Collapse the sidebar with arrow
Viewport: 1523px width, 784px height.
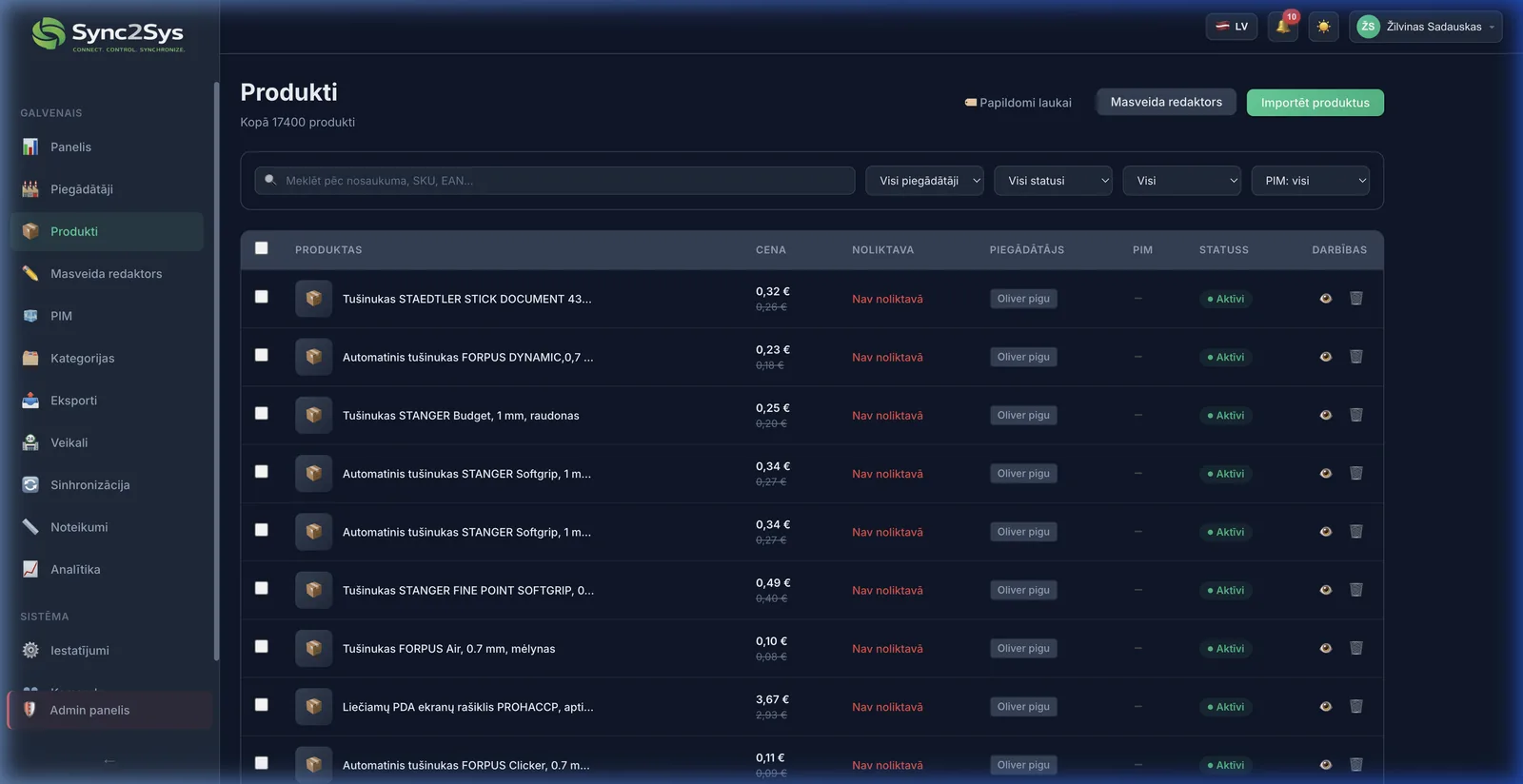pos(109,761)
